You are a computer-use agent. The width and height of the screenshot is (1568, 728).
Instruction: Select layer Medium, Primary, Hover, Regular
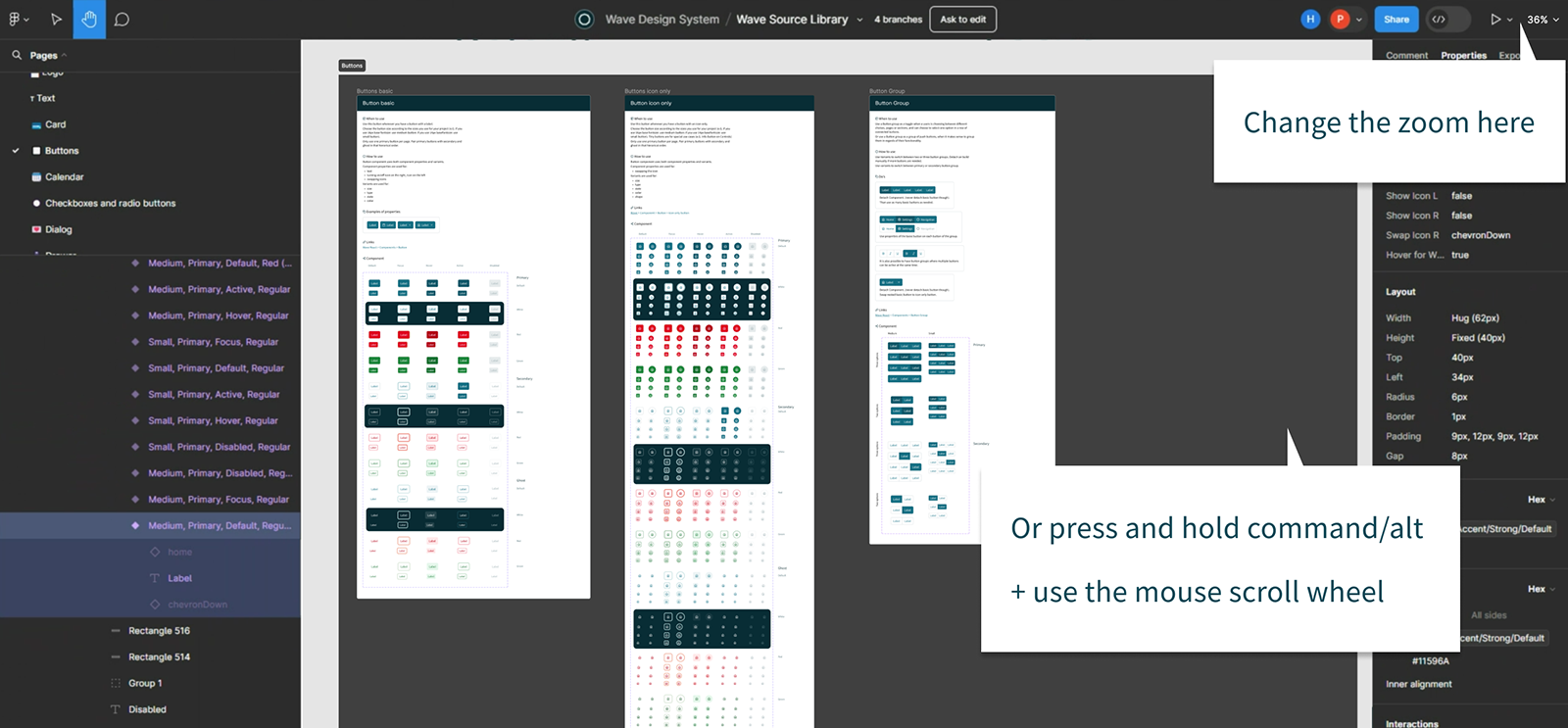click(x=218, y=316)
